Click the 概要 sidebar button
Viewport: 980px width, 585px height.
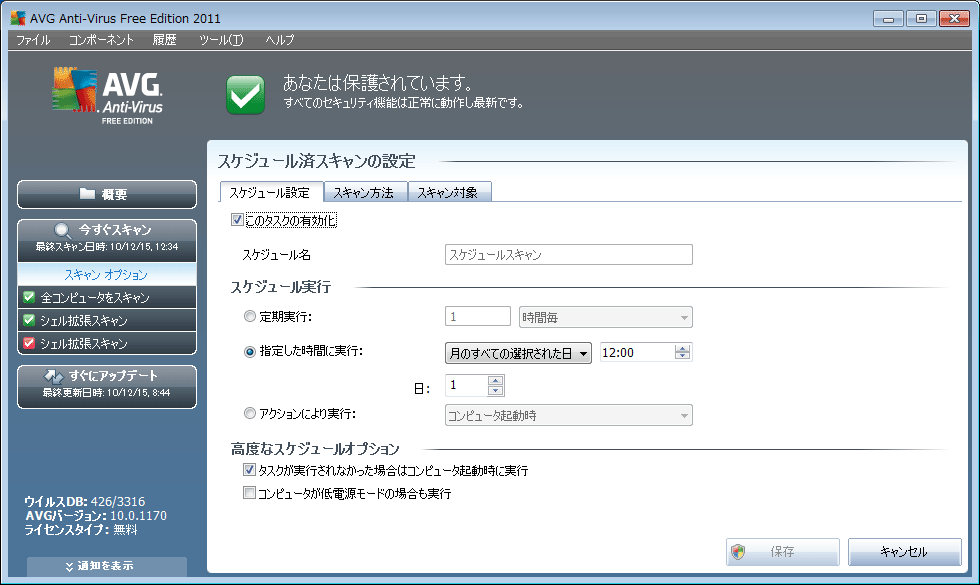point(107,194)
